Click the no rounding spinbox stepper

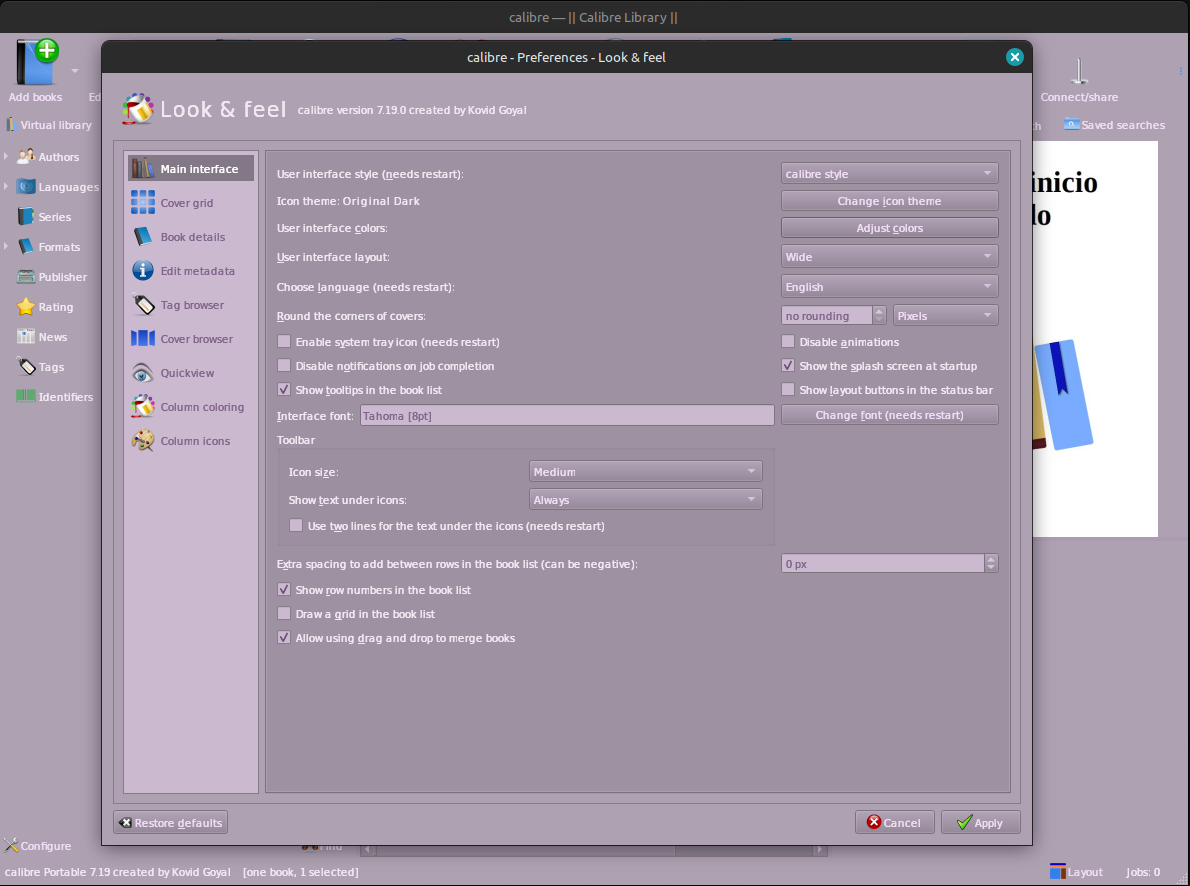click(x=879, y=315)
